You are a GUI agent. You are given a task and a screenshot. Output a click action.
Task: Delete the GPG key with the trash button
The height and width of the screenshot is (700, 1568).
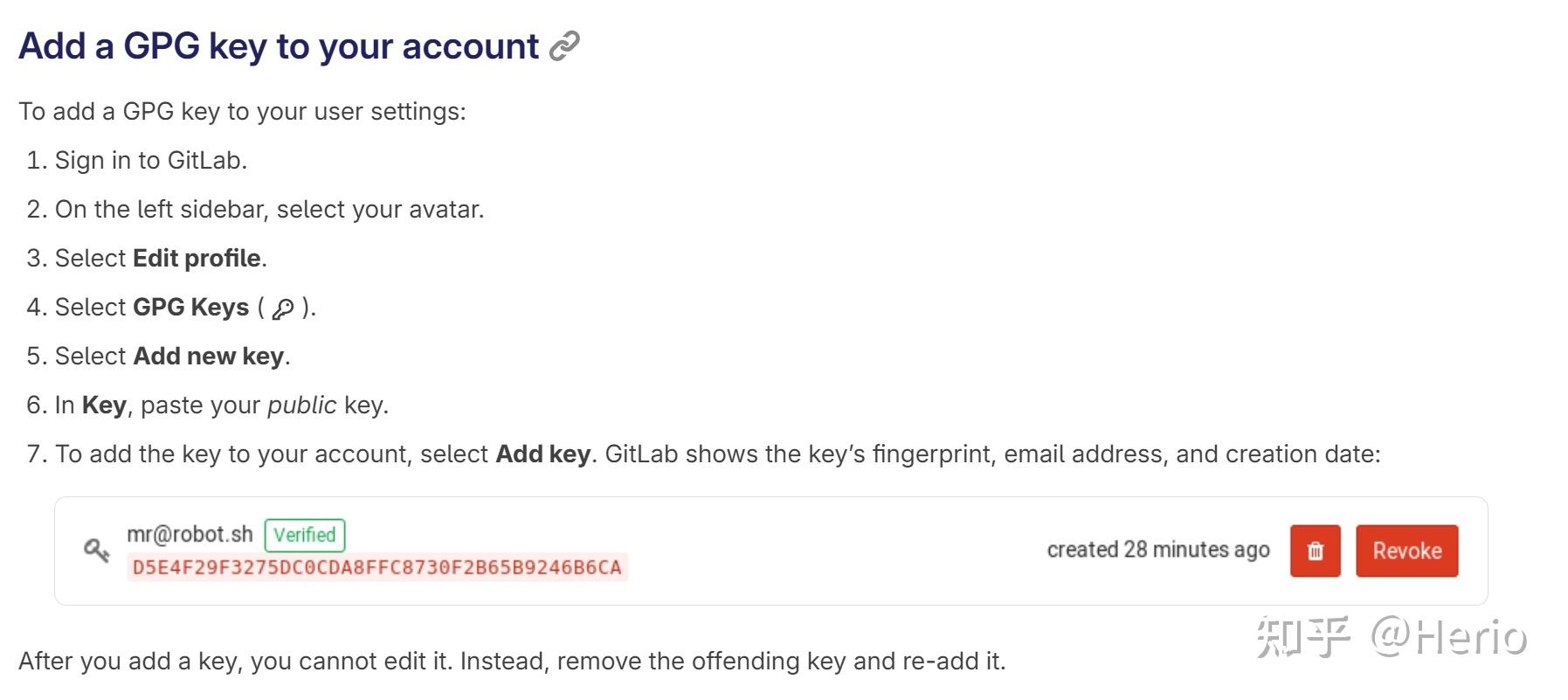(1315, 551)
